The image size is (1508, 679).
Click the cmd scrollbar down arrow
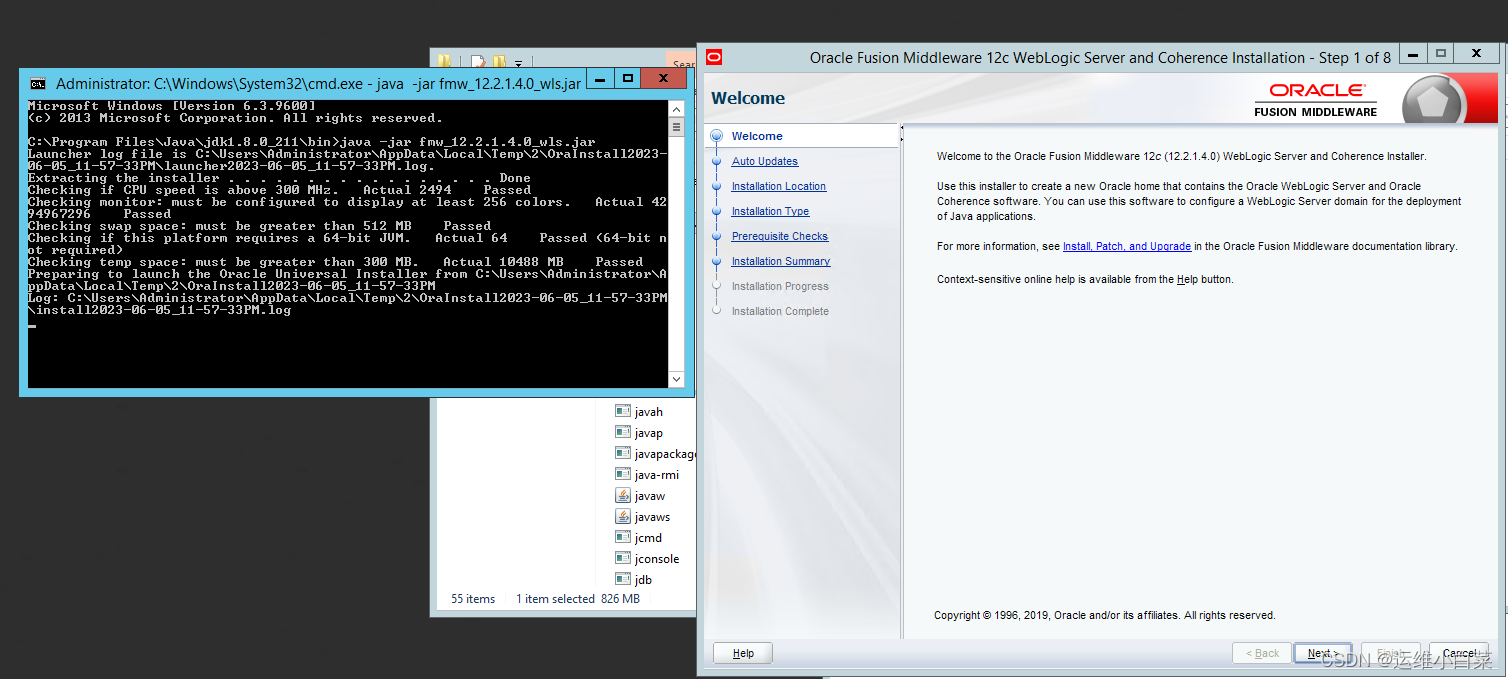(x=676, y=379)
